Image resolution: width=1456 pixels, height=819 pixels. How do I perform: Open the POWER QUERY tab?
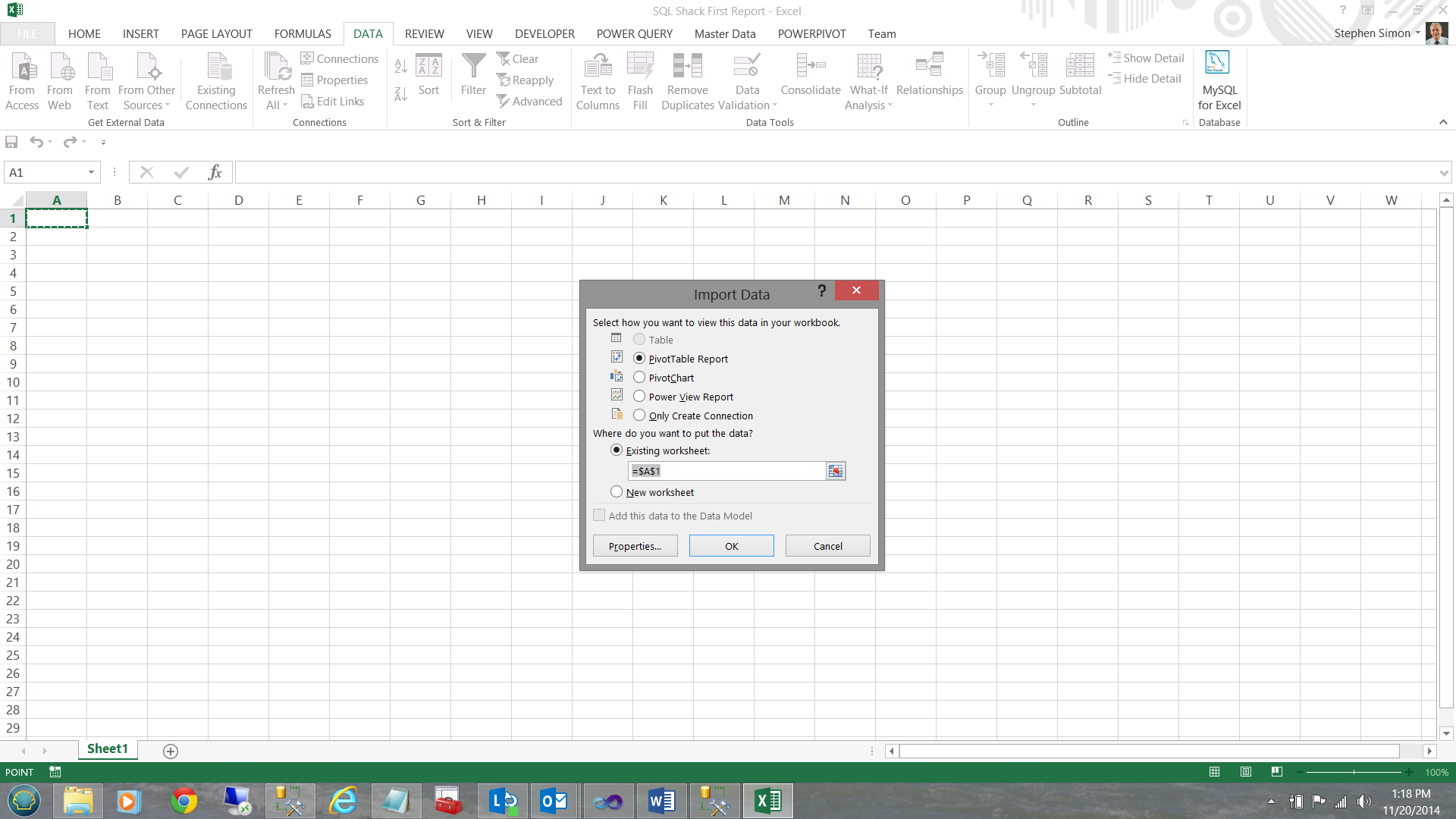point(634,34)
